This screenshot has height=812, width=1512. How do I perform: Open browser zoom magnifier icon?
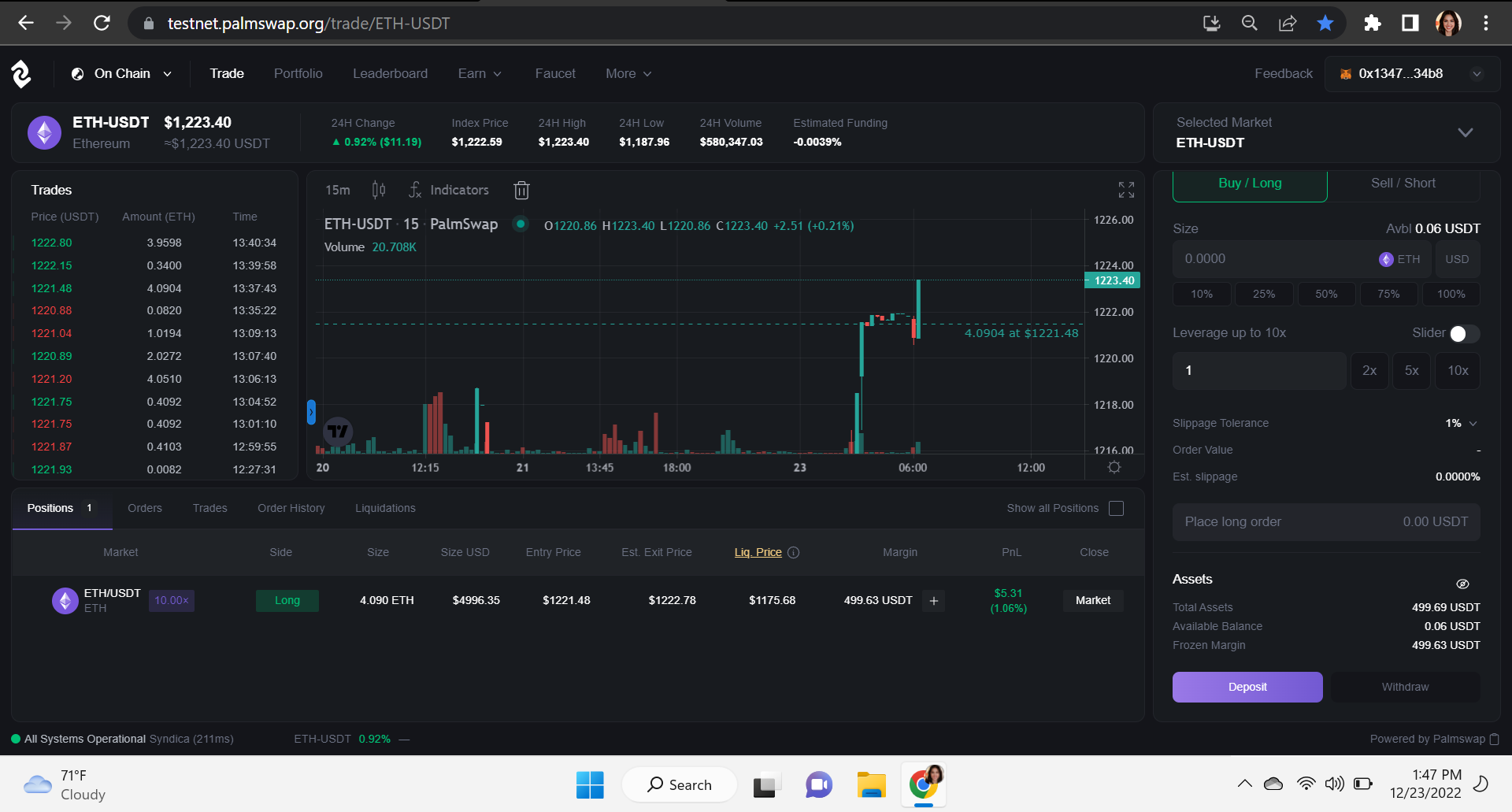[x=1250, y=23]
